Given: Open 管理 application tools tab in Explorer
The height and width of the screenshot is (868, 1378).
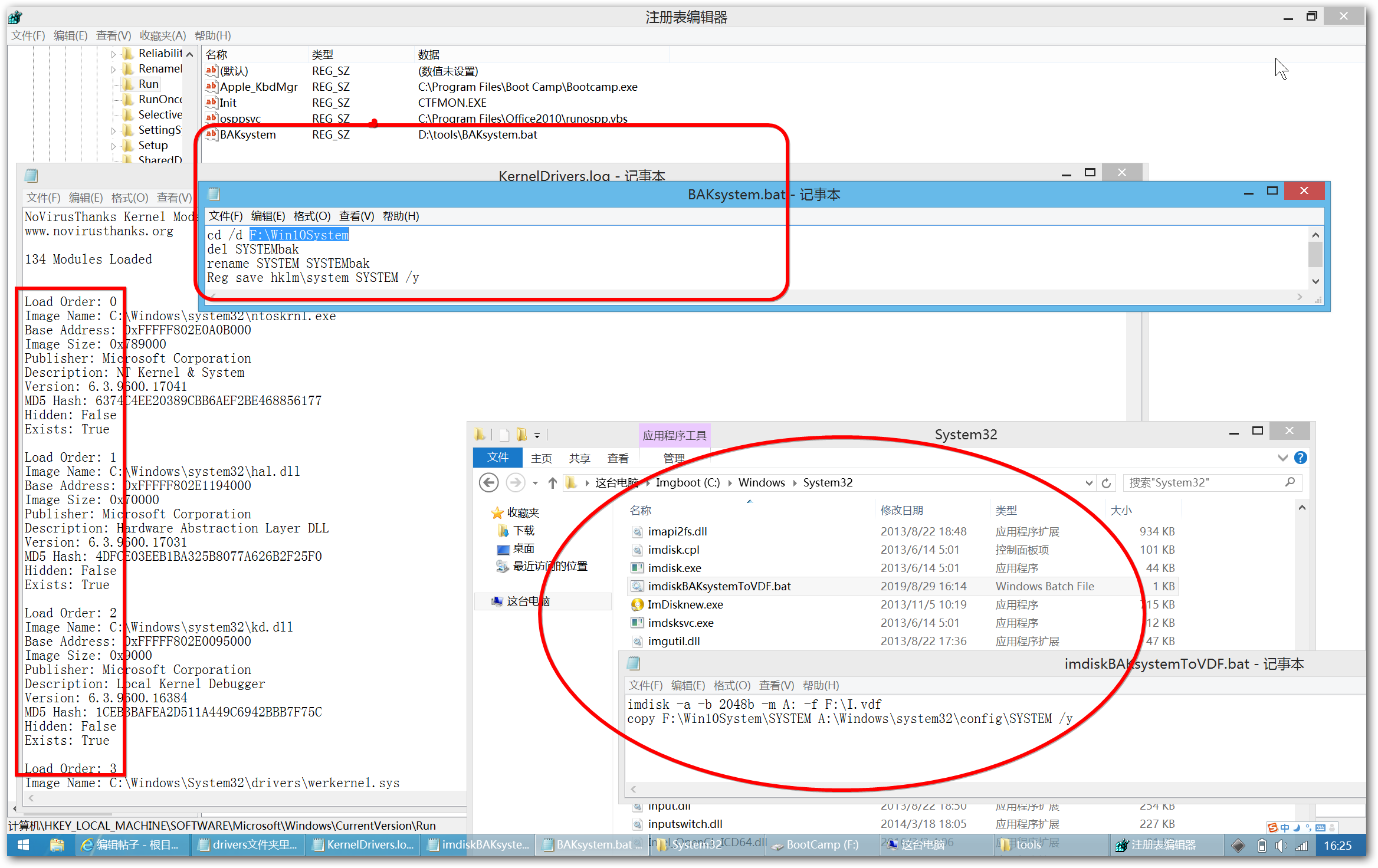Looking at the screenshot, I should coord(674,458).
